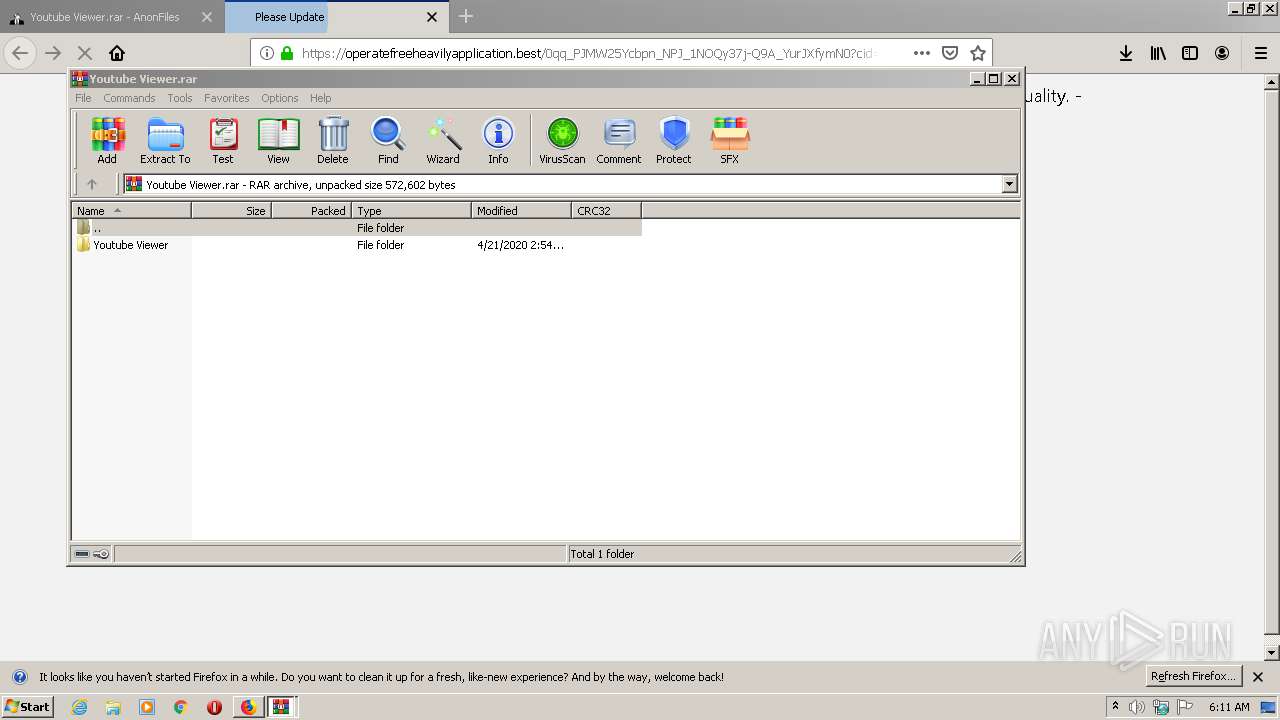This screenshot has width=1280, height=720.
Task: Click the Protect shield icon
Action: tap(674, 140)
